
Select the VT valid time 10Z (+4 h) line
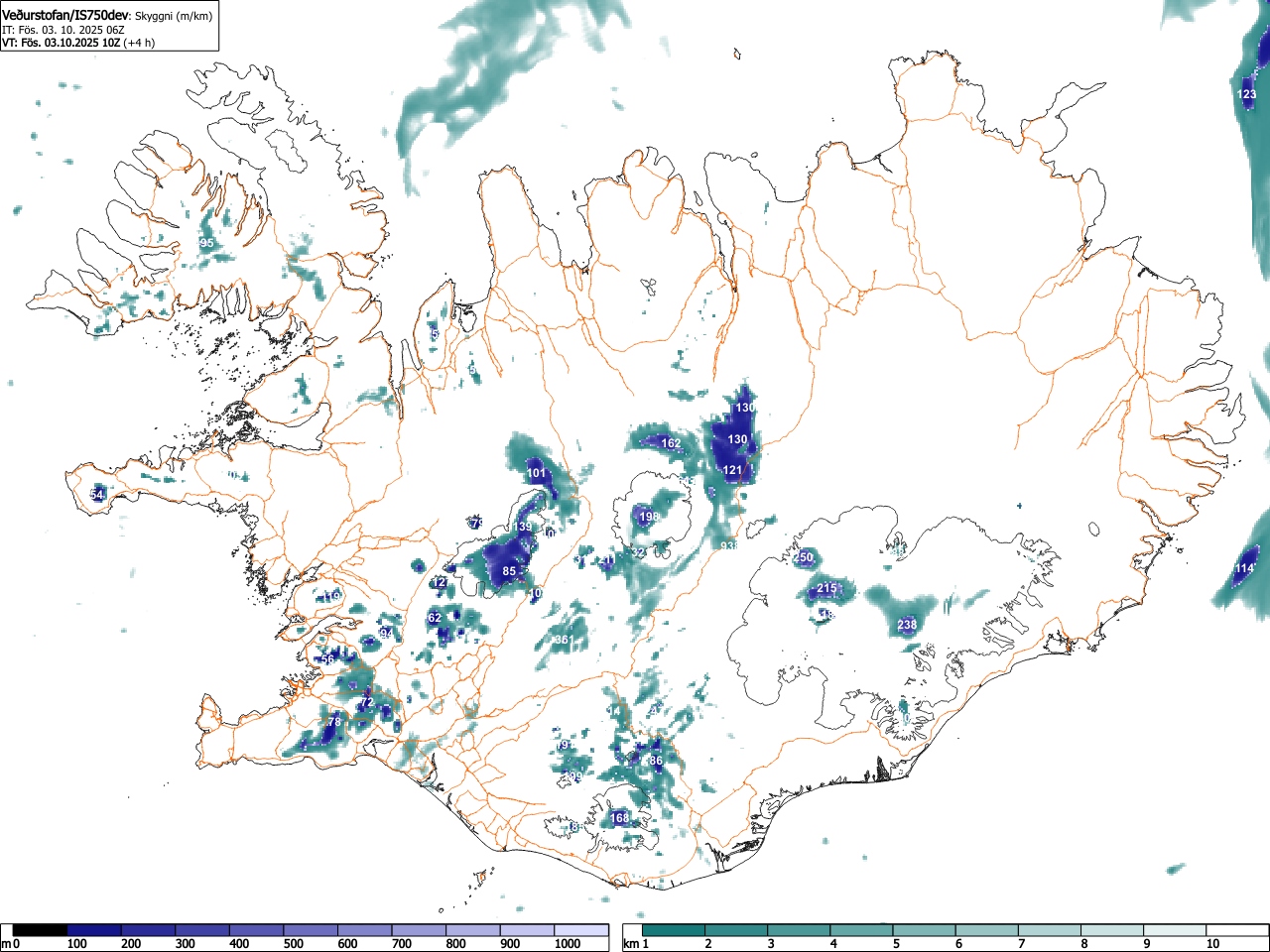pos(77,43)
